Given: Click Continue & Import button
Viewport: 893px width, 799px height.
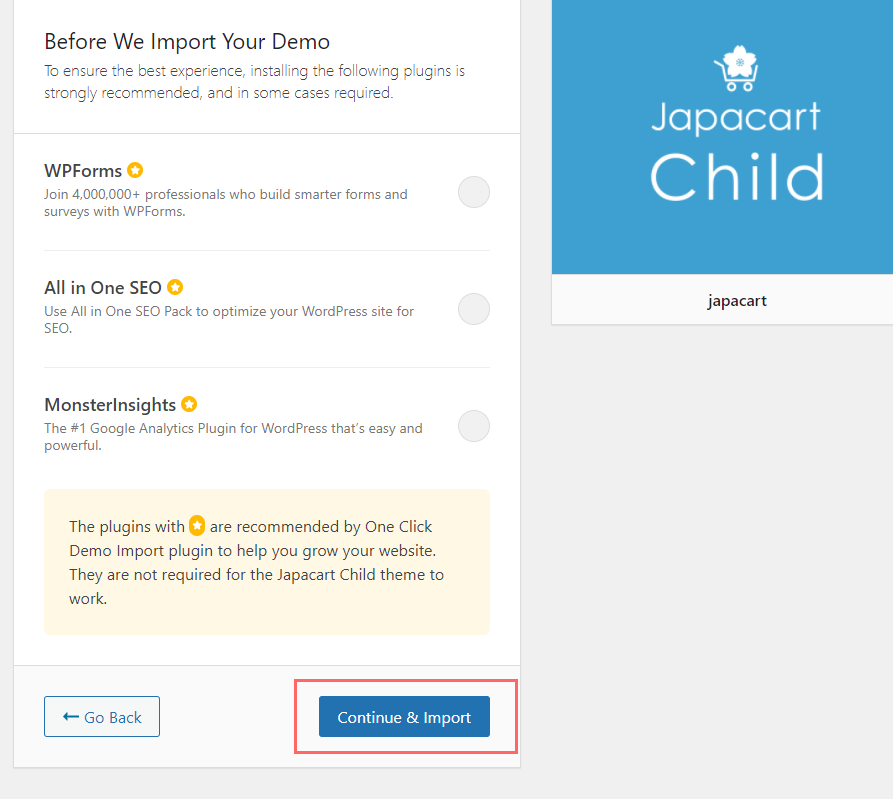Looking at the screenshot, I should (404, 716).
